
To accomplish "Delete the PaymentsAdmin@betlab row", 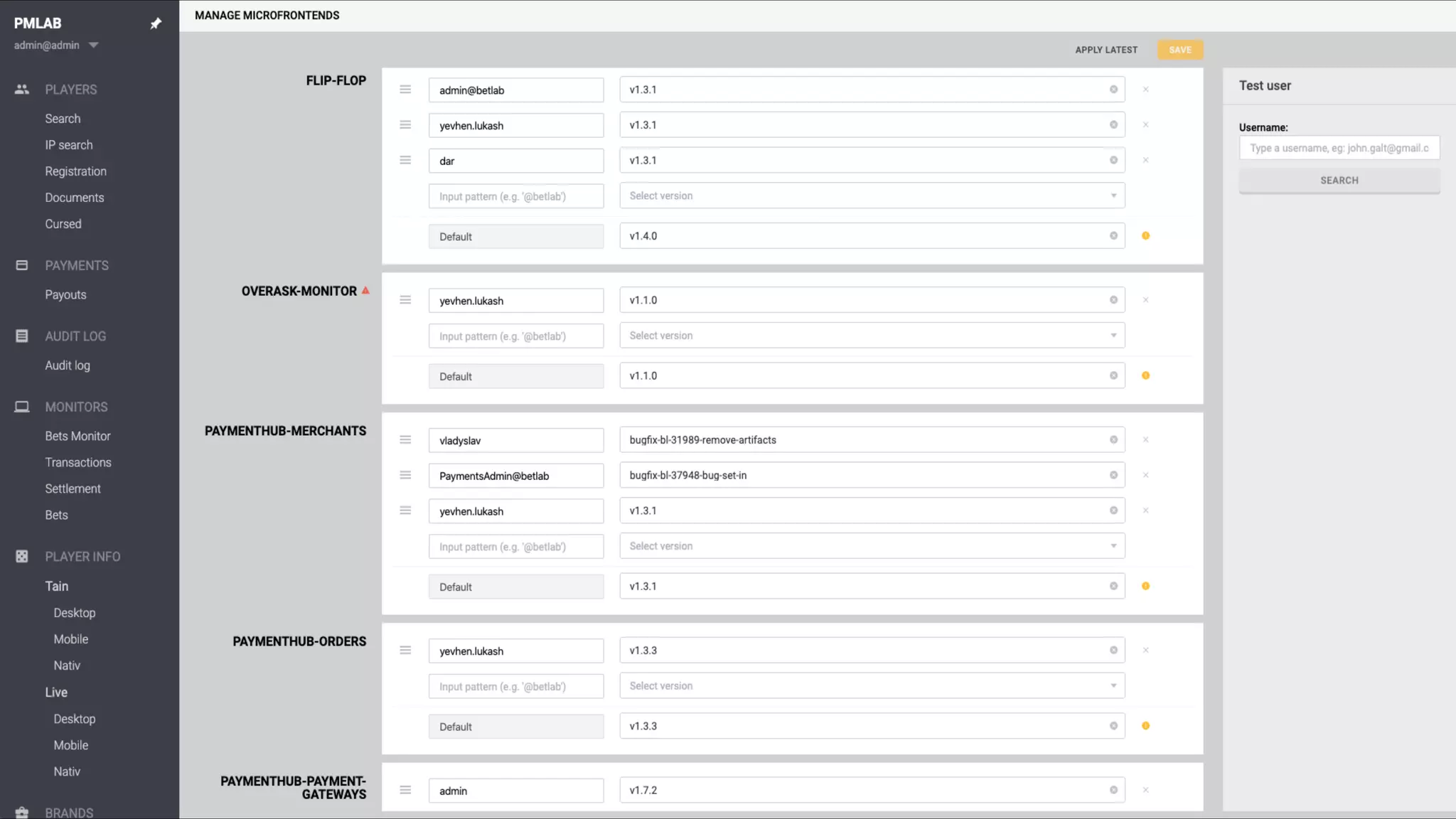I will point(1145,475).
